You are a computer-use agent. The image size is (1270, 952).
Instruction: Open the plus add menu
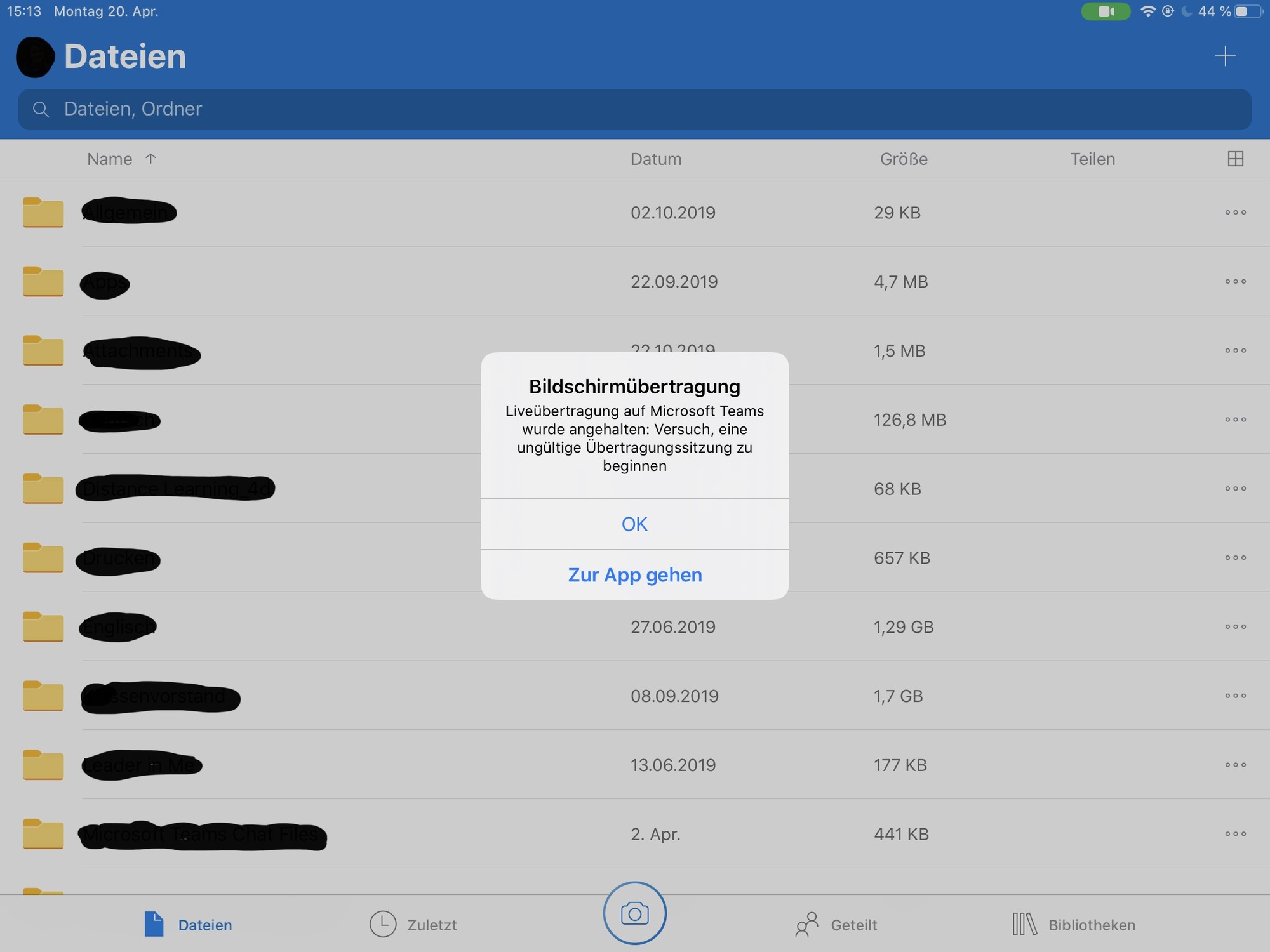(1225, 56)
